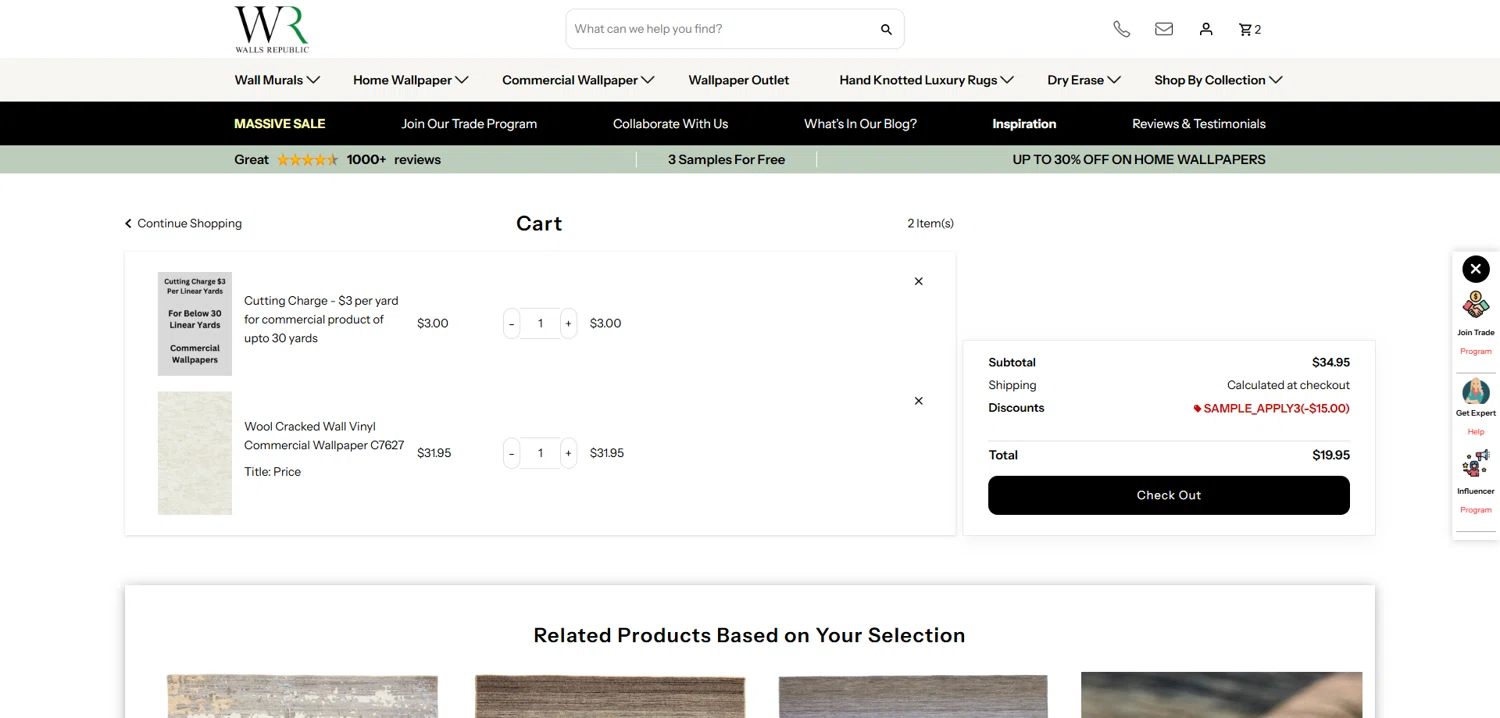Open Cutting Charge product title link

321,319
